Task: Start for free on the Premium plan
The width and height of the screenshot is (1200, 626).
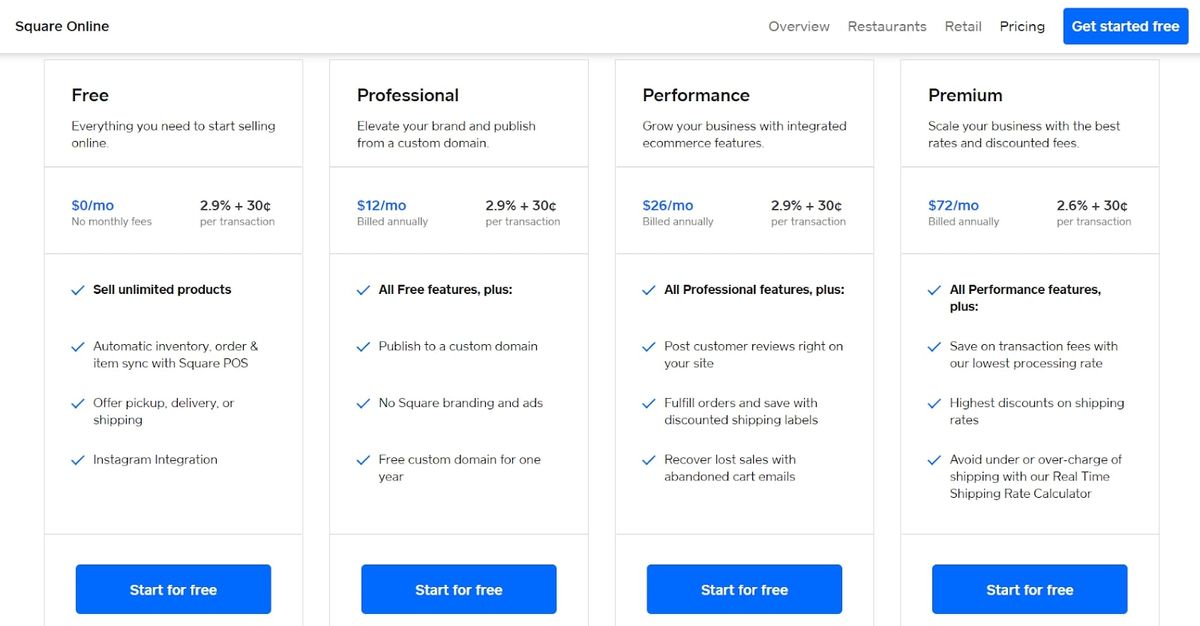Action: (1029, 589)
